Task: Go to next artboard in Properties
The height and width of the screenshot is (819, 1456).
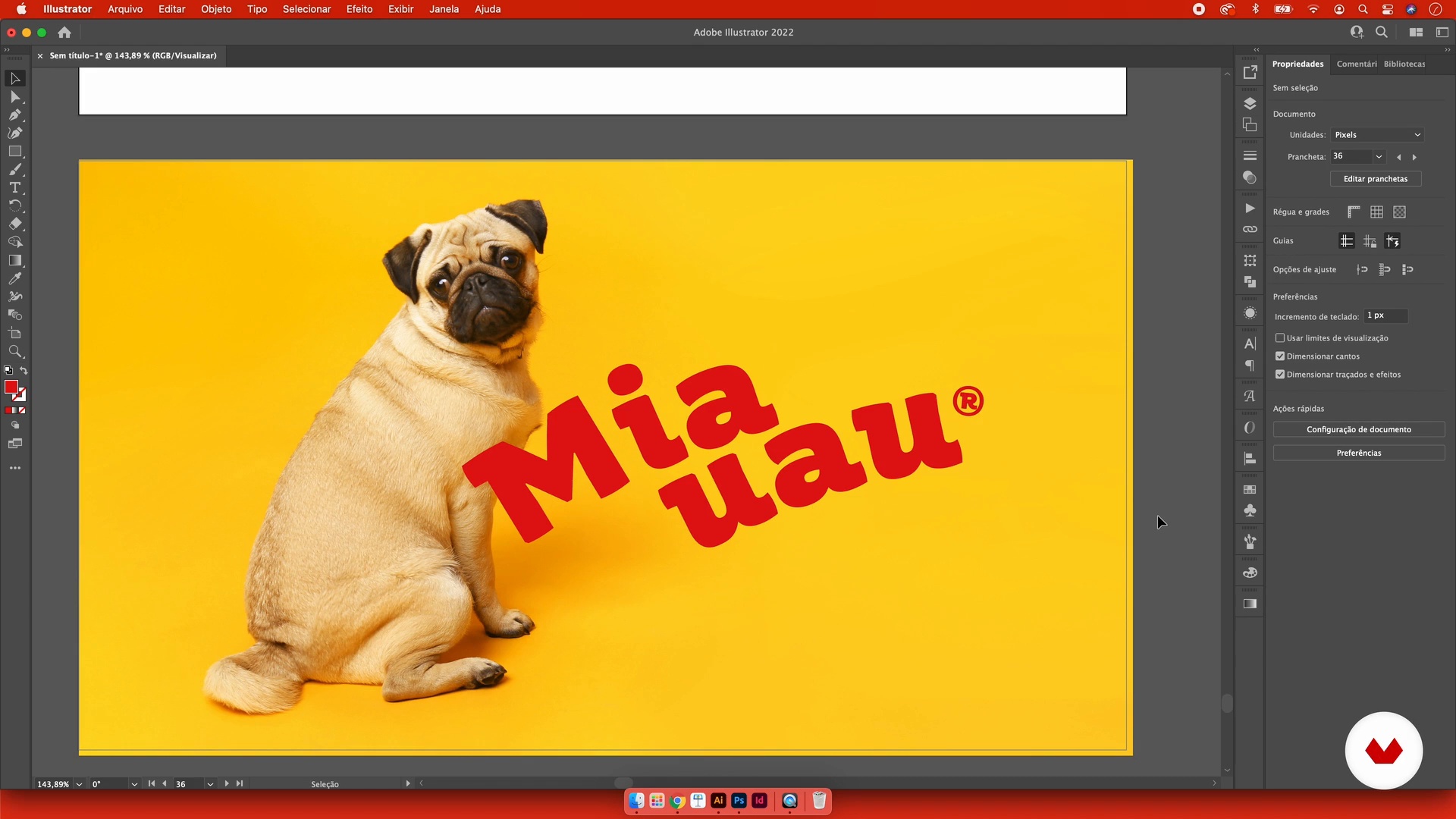Action: pos(1414,158)
